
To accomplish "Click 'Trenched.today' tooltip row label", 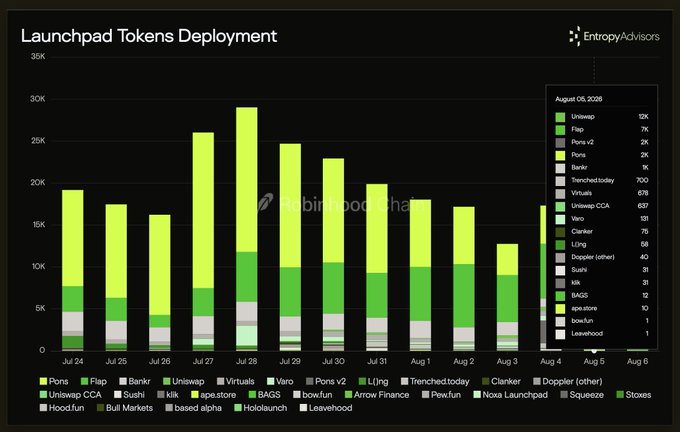I will 592,180.
